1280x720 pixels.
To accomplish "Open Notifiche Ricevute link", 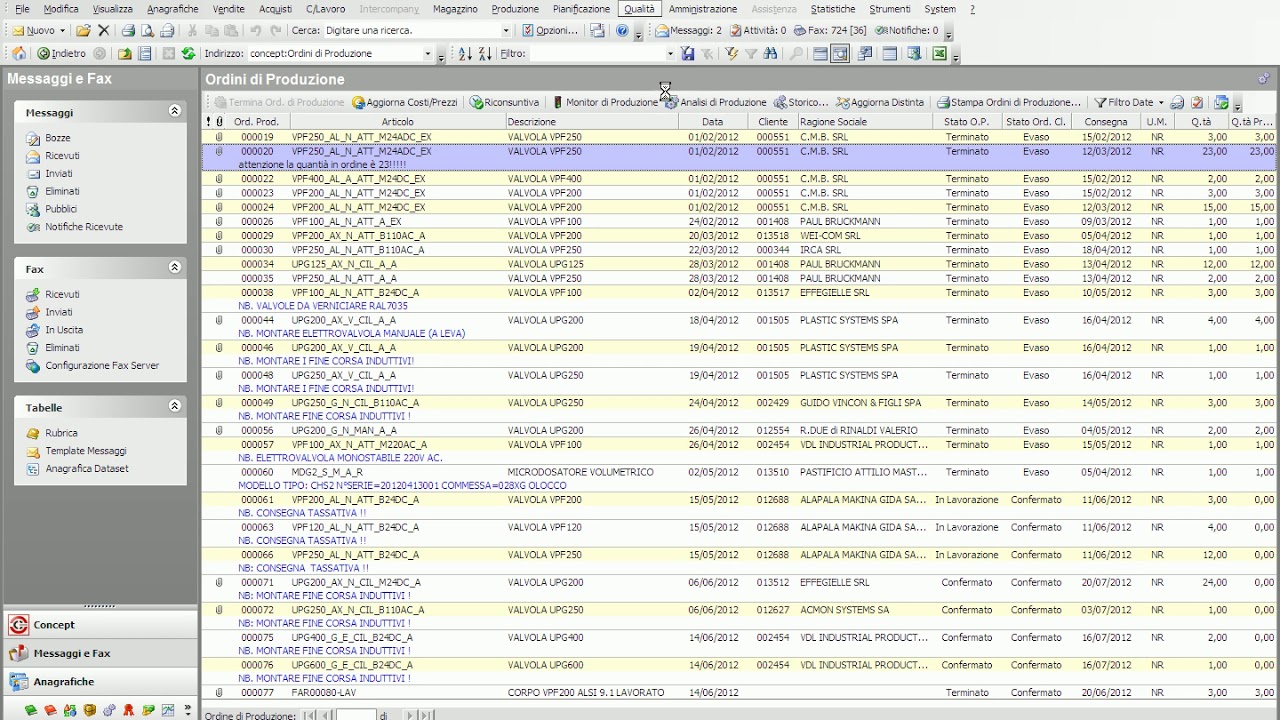I will pyautogui.click(x=84, y=227).
